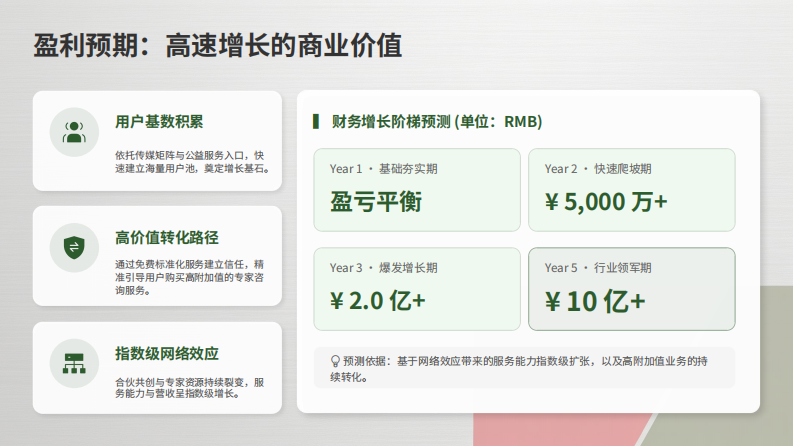The height and width of the screenshot is (446, 793).
Task: Click the label Year 3・爆发增长期
Action: pyautogui.click(x=383, y=268)
